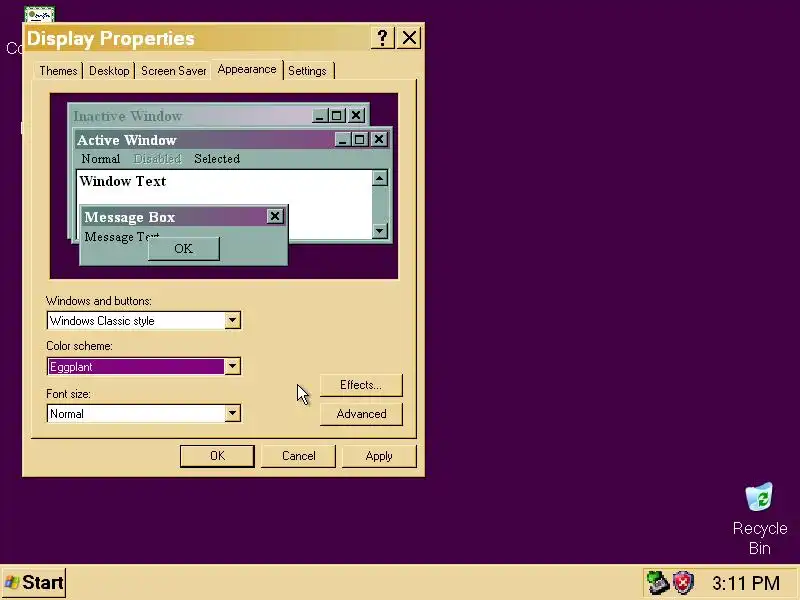Expand the Font size dropdown arrow

tap(233, 413)
